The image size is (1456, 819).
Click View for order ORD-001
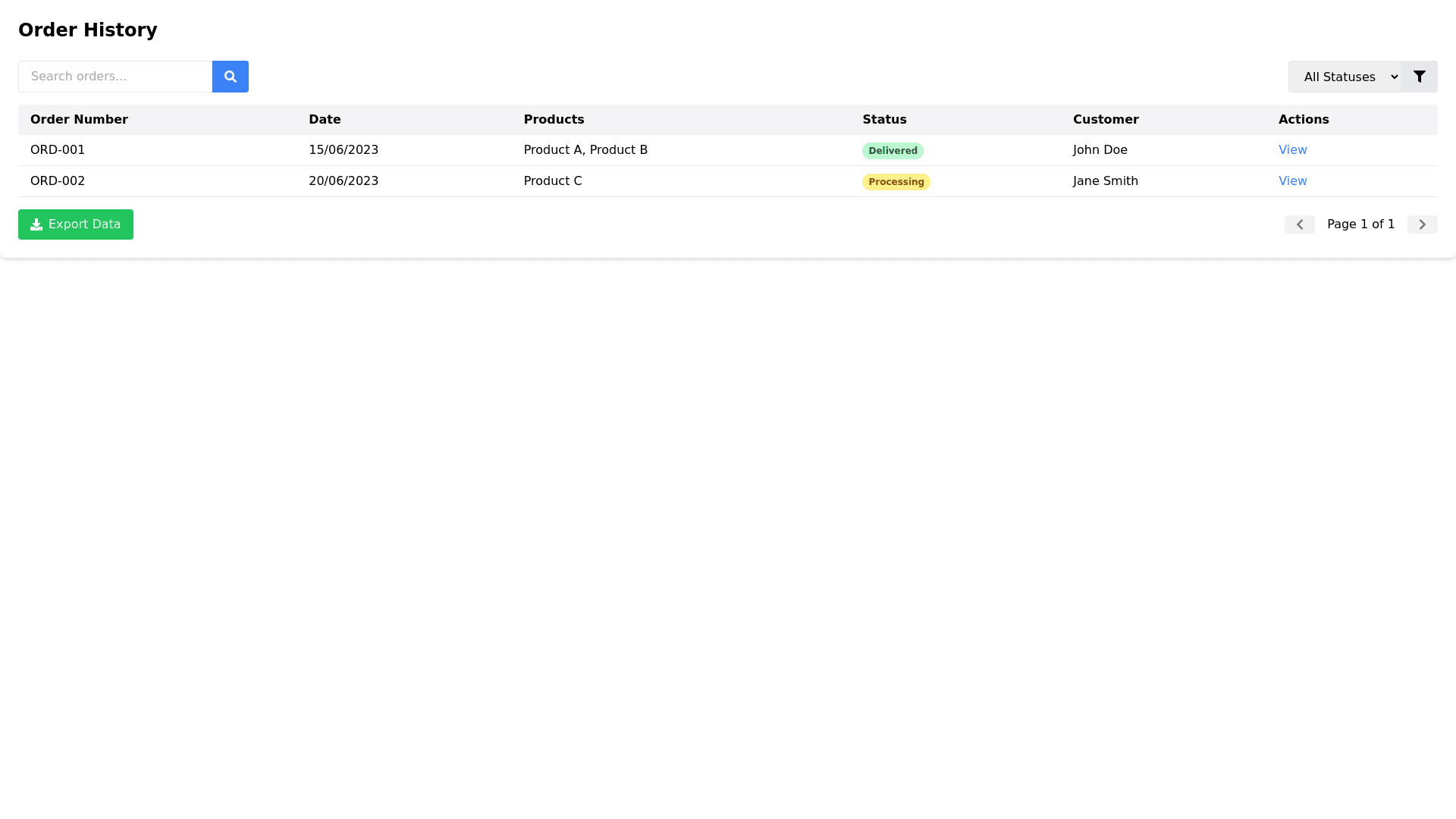(x=1292, y=149)
